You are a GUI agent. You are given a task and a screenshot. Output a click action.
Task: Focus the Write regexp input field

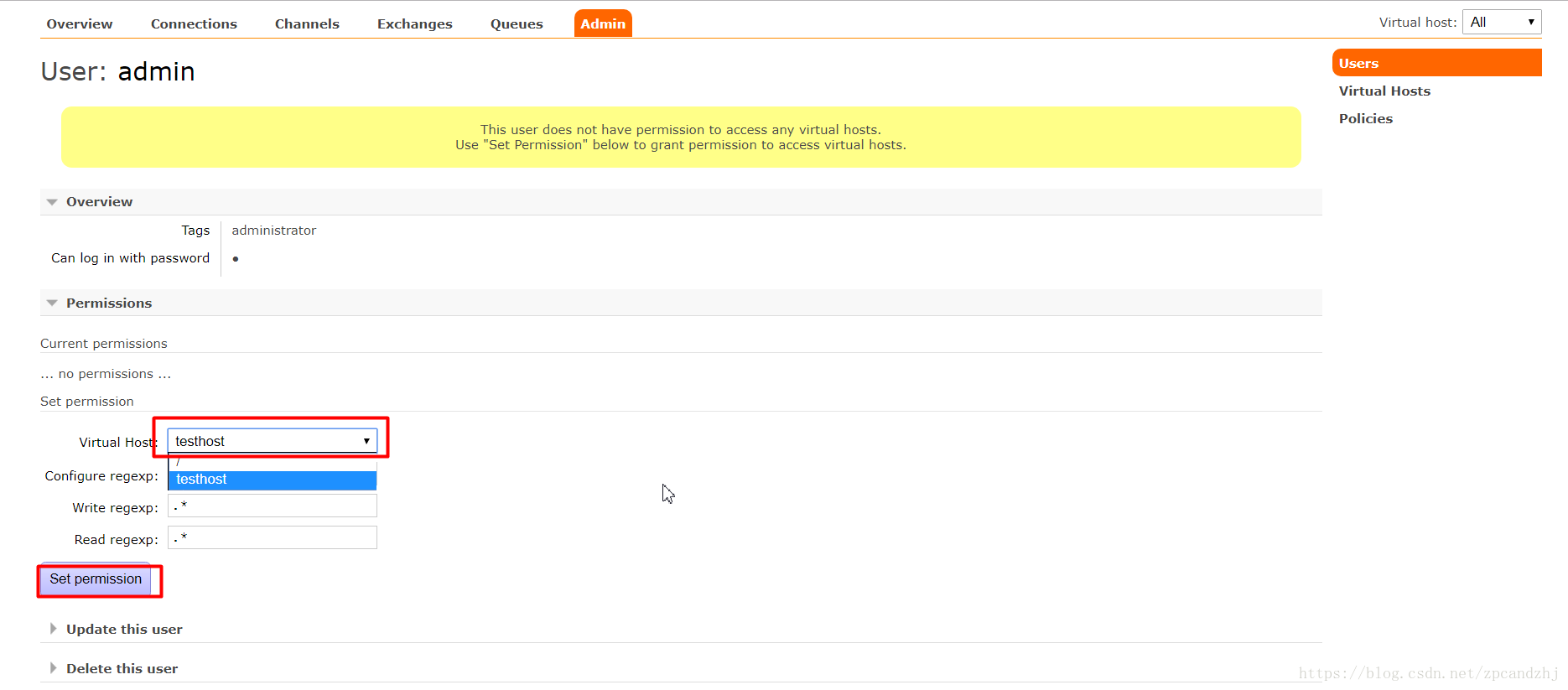[x=273, y=506]
